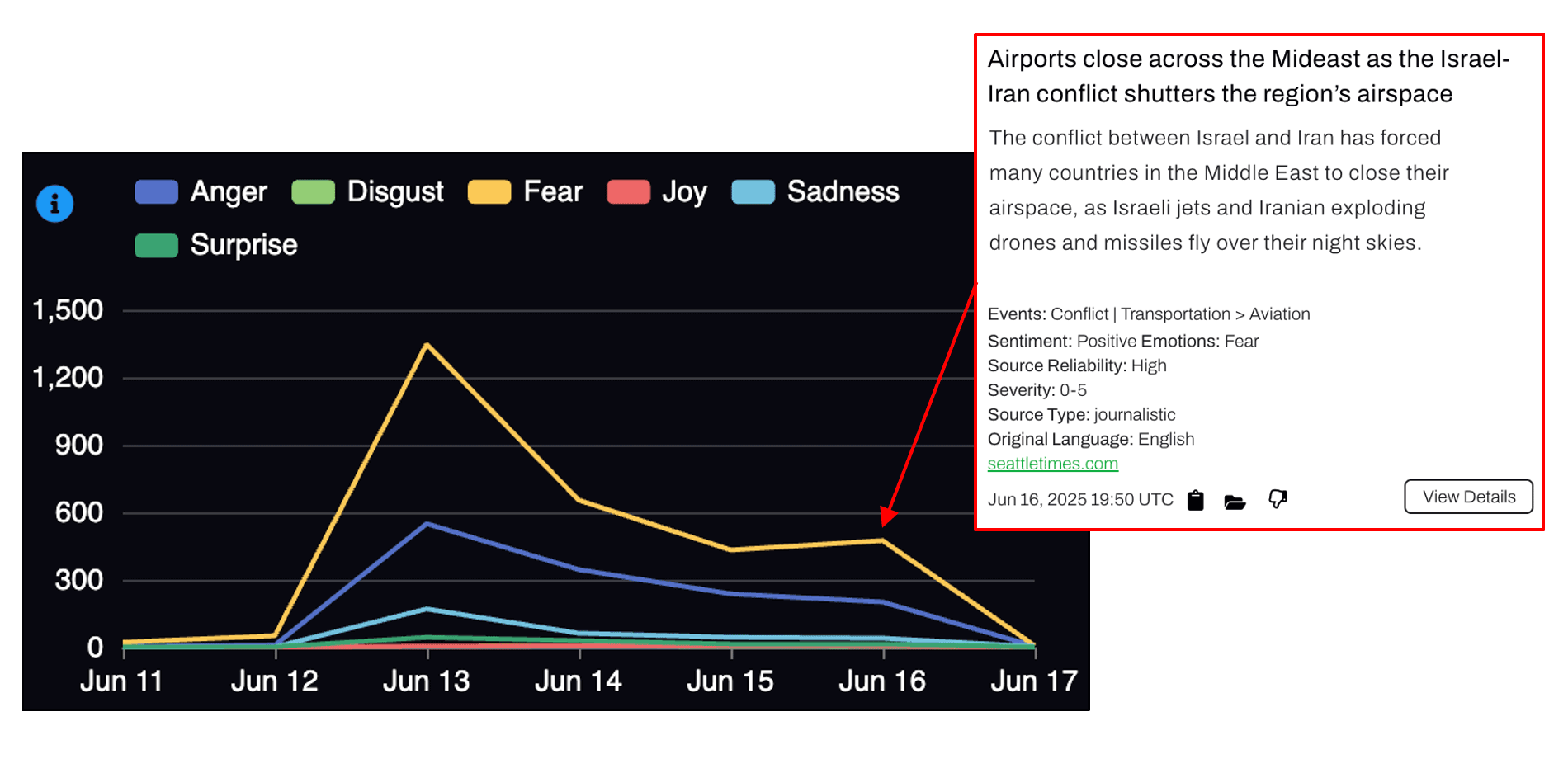The width and height of the screenshot is (1568, 759).
Task: Click the blue info icon on the chart
Action: pos(55,204)
